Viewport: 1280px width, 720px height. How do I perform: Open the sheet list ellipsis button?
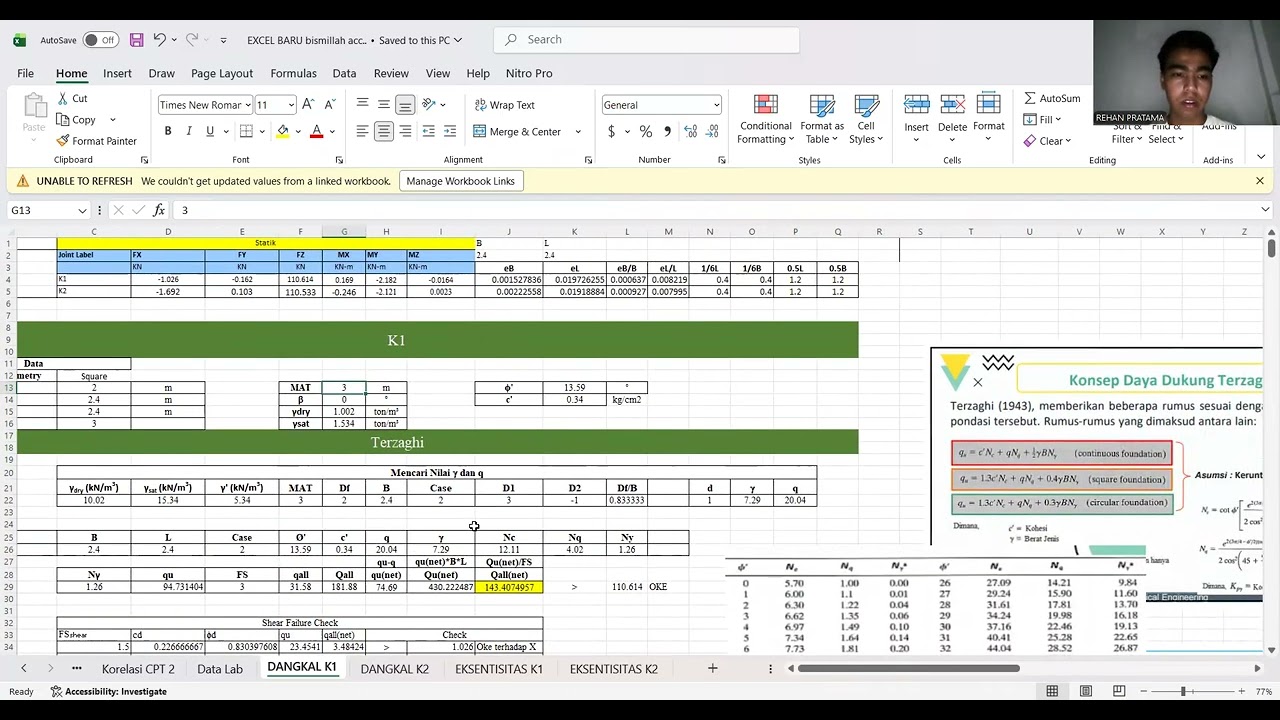[x=76, y=668]
